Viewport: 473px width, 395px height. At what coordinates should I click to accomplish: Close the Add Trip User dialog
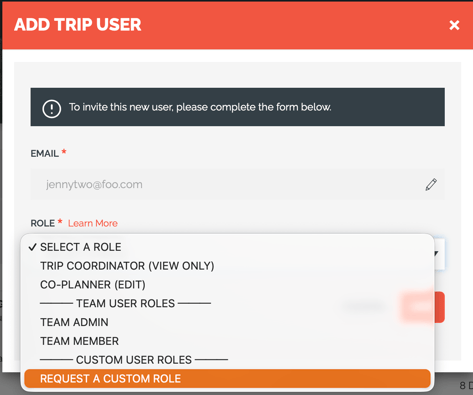[x=454, y=25]
